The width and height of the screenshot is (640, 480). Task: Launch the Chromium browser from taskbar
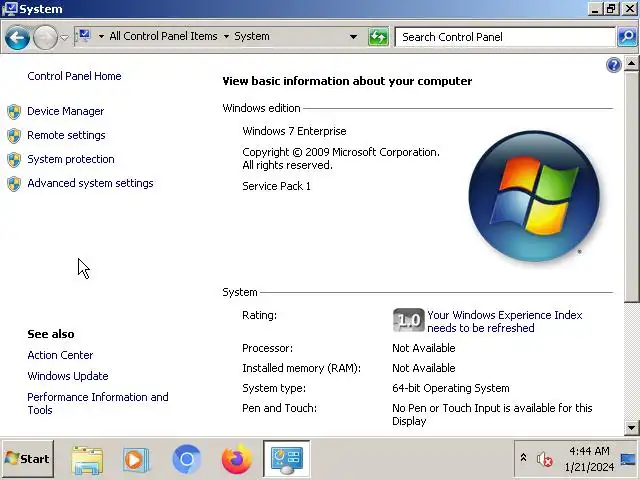coord(187,460)
